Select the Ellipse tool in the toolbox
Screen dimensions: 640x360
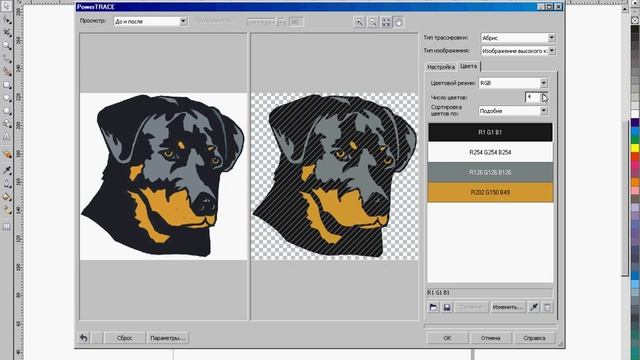[7, 98]
